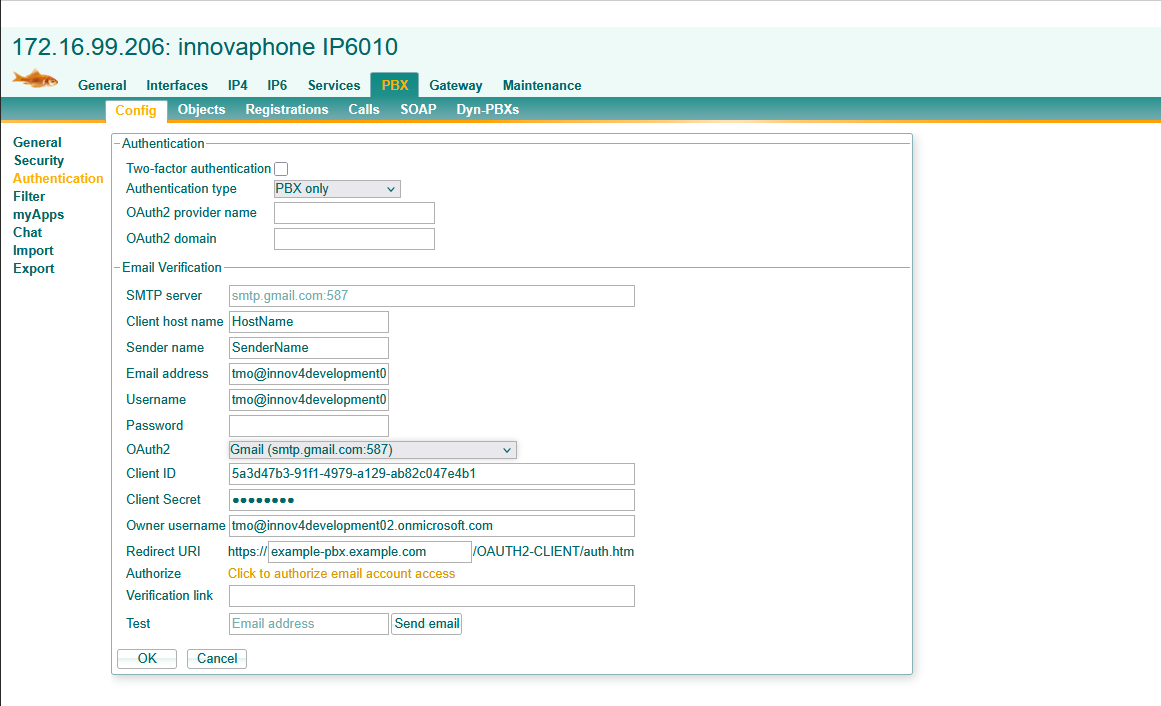
Task: Open the Dyn-PBXs sub-tab
Action: click(x=487, y=110)
